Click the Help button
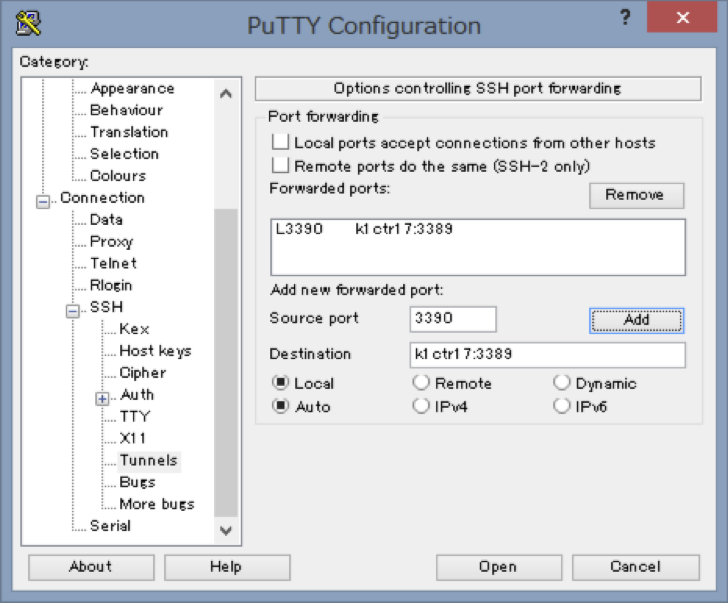728x603 pixels. pyautogui.click(x=227, y=567)
